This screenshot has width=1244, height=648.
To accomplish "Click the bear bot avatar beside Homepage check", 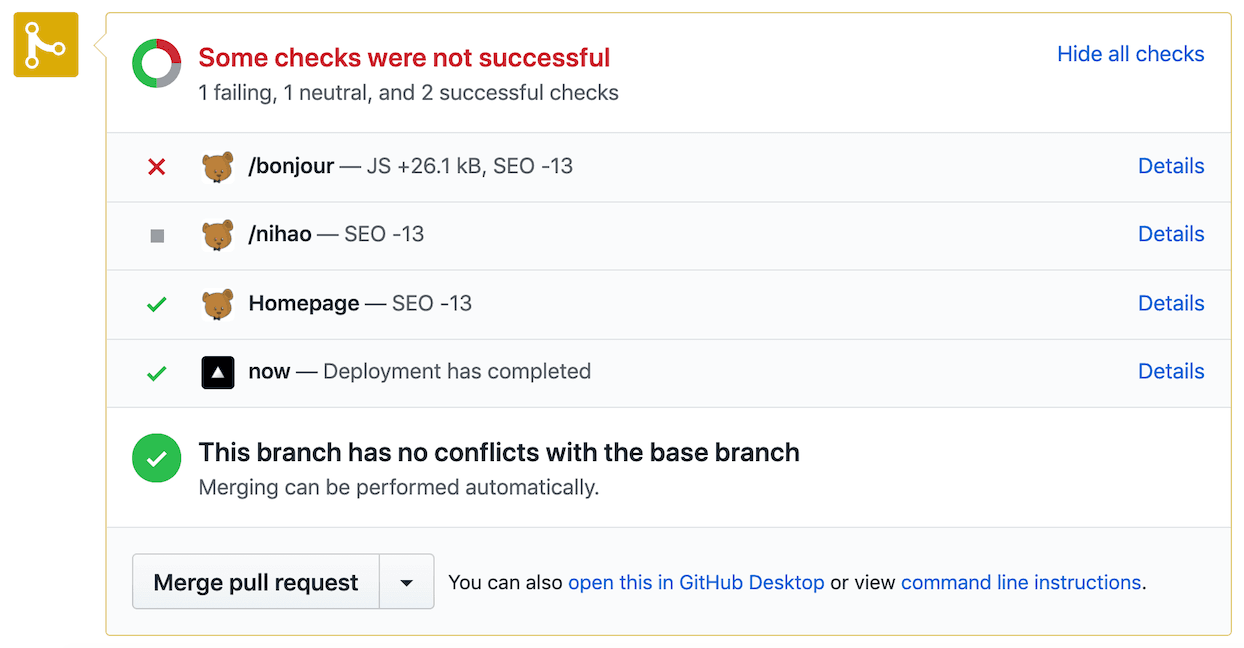I will pos(217,303).
